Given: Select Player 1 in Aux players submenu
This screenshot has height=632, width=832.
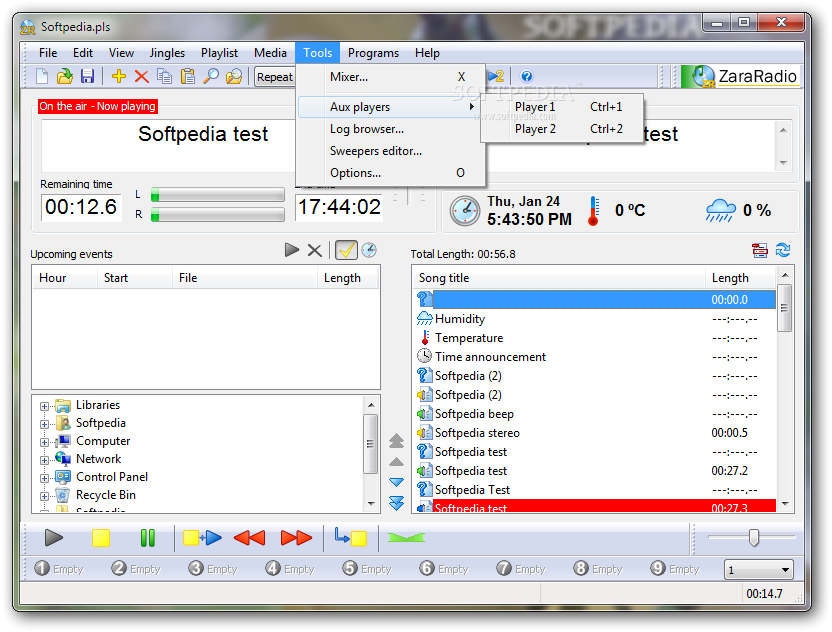Looking at the screenshot, I should [x=562, y=107].
